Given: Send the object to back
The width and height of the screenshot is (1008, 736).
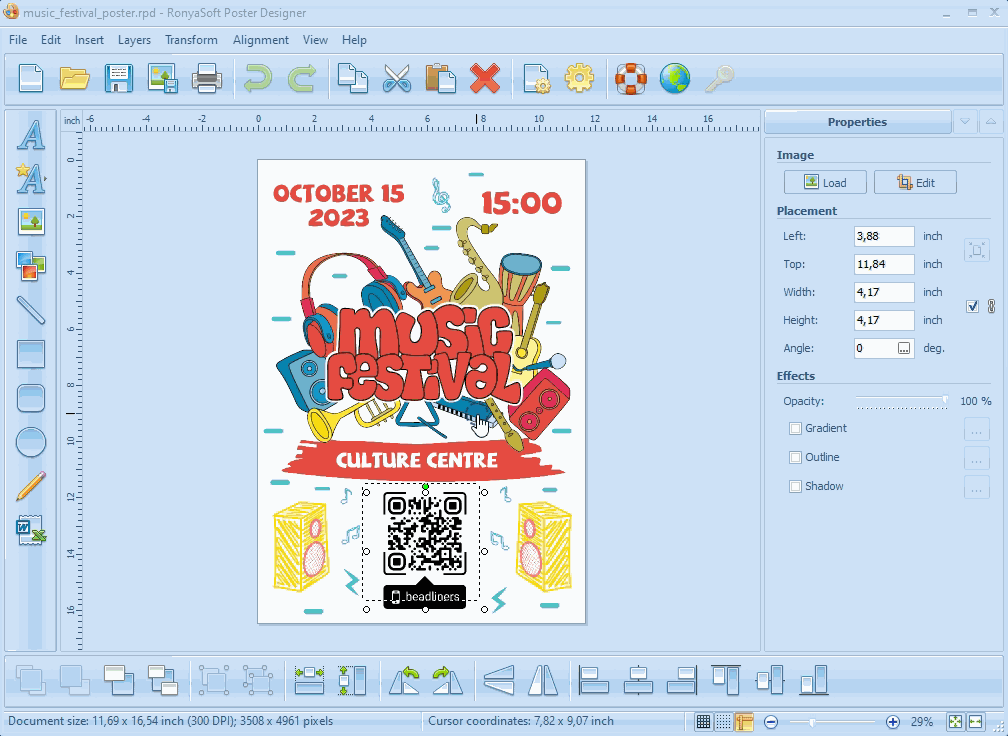Looking at the screenshot, I should 163,680.
